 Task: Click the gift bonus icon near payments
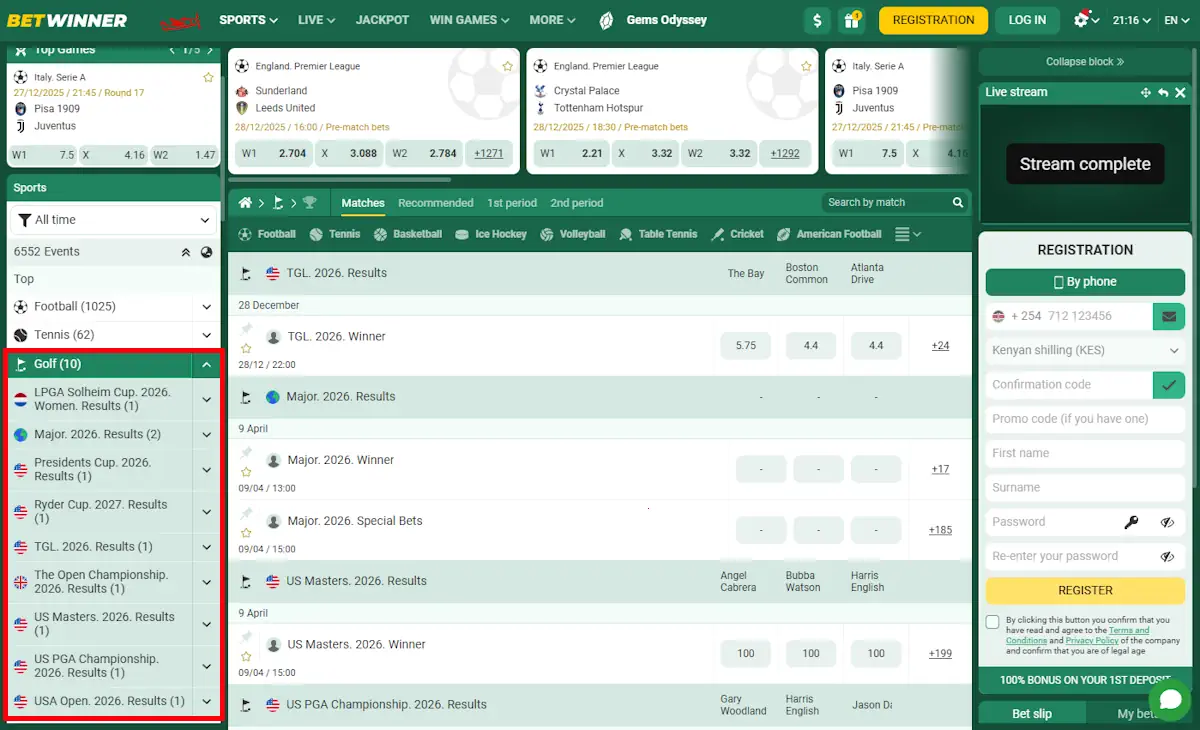851,19
